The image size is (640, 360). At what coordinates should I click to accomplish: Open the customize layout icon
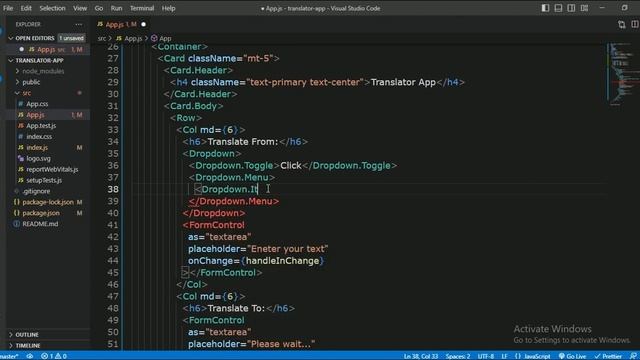pyautogui.click(x=584, y=8)
